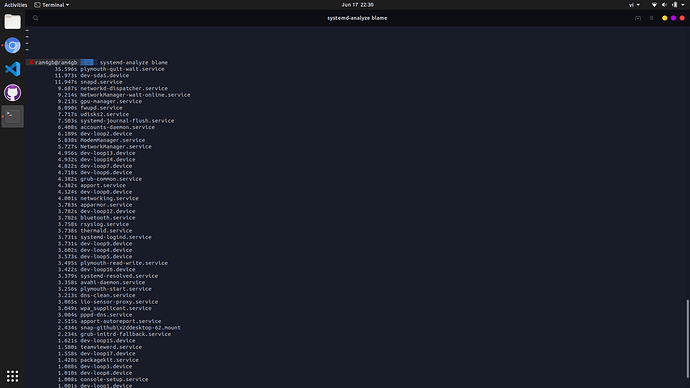Open the terminal search icon
690x388 pixels.
point(36,18)
